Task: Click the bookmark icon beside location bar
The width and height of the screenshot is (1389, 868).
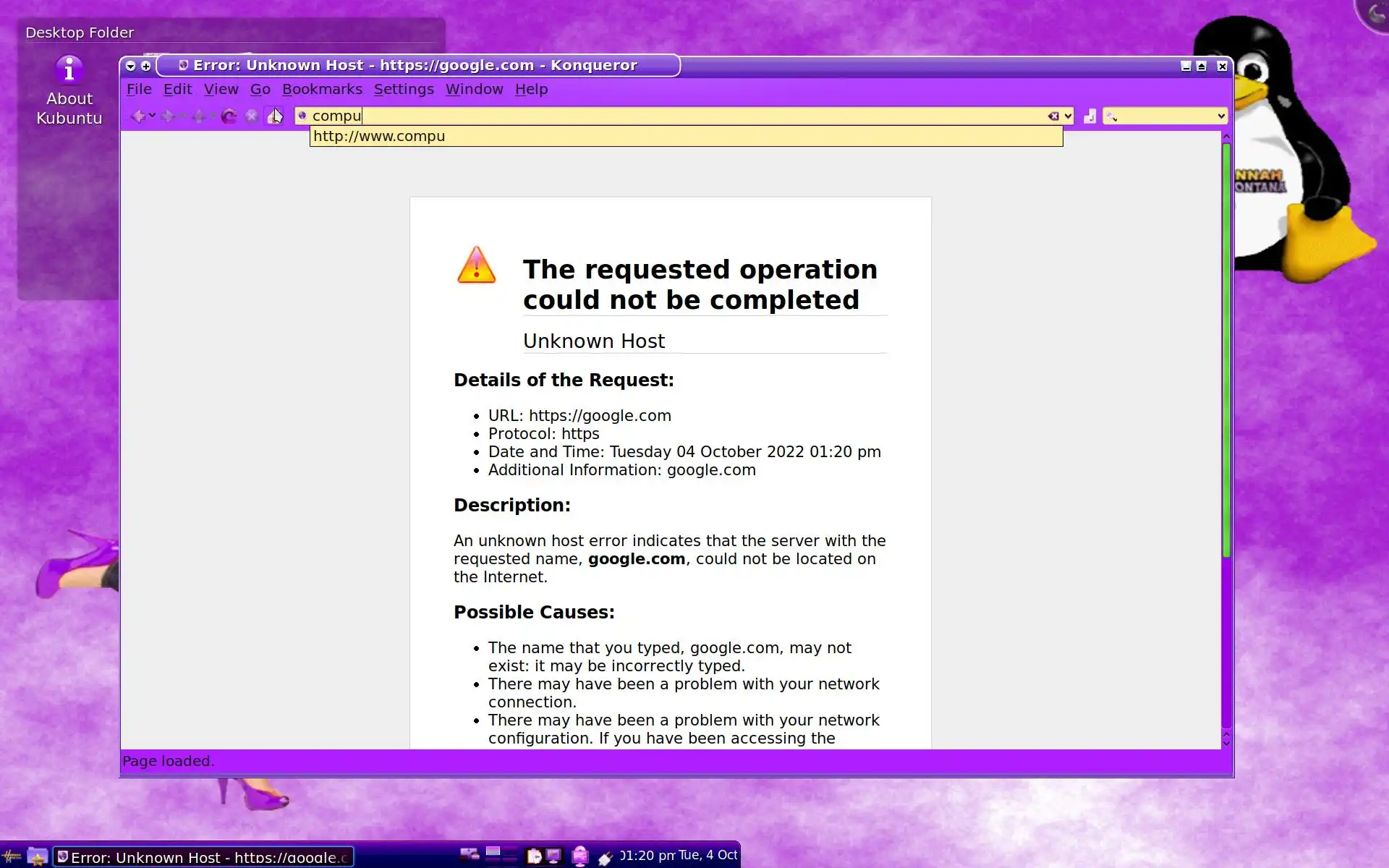Action: 1089,116
